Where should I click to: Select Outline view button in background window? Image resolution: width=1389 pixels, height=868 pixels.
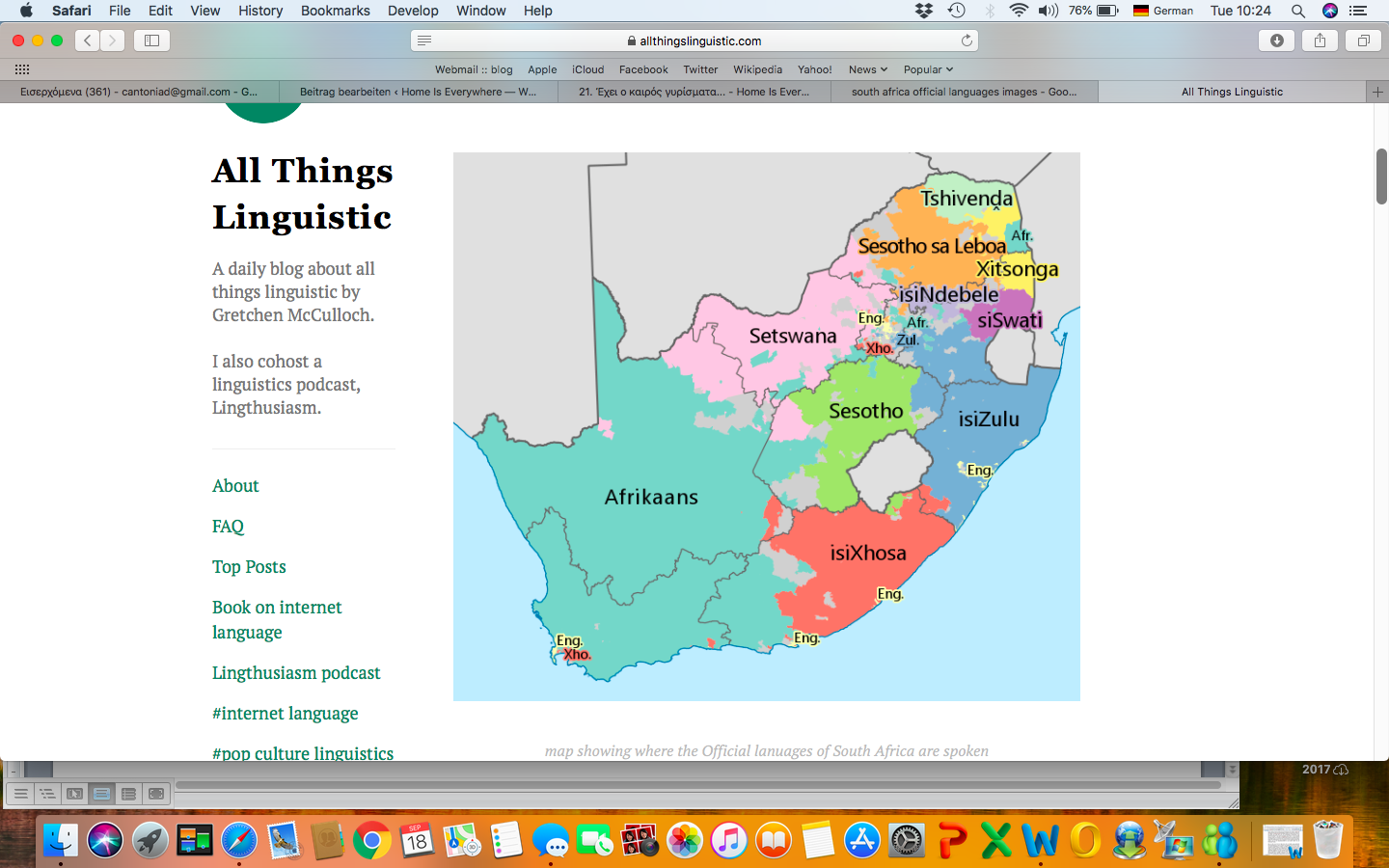(47, 794)
